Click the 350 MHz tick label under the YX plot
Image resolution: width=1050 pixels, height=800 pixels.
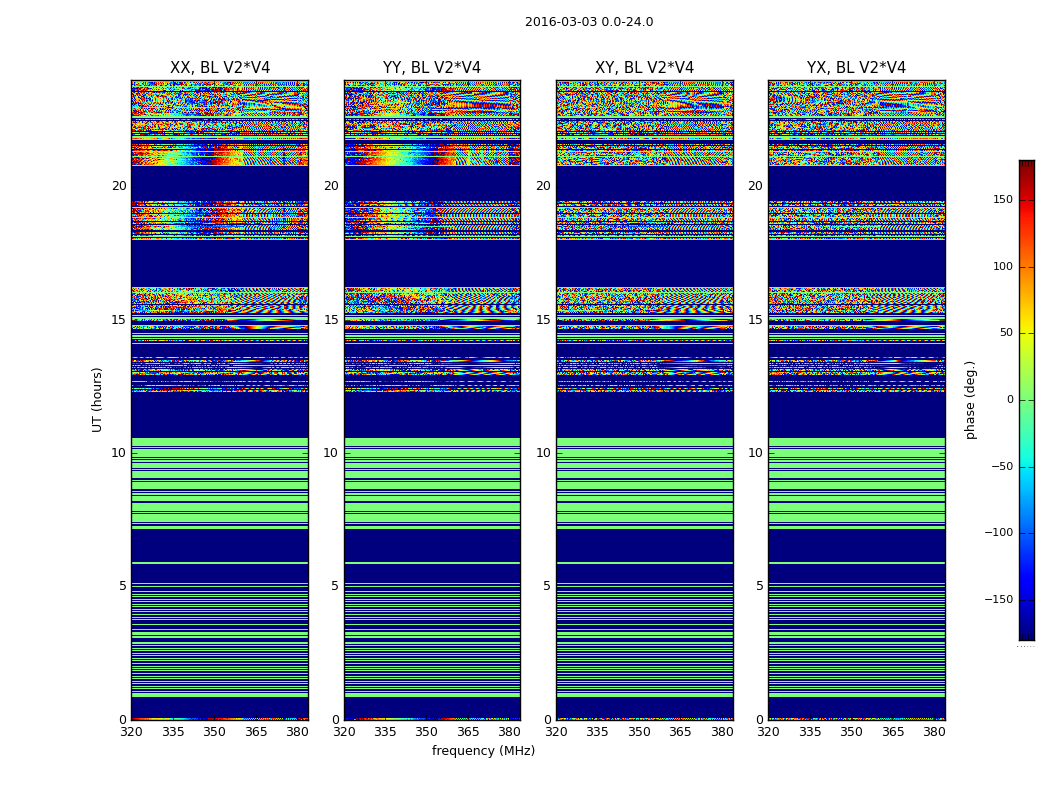click(x=851, y=732)
